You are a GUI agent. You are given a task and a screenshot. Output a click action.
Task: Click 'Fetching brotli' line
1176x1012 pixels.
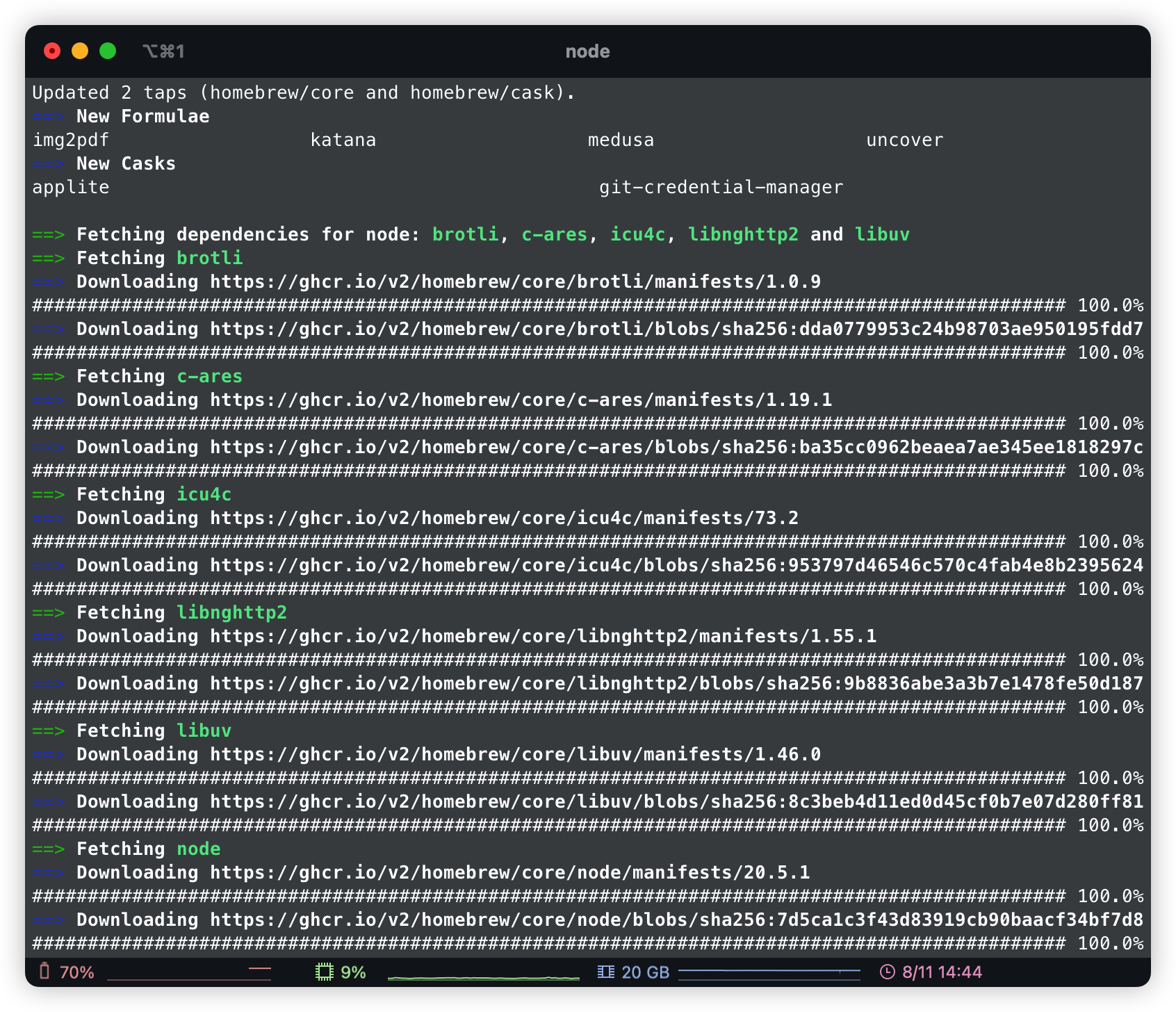[138, 258]
